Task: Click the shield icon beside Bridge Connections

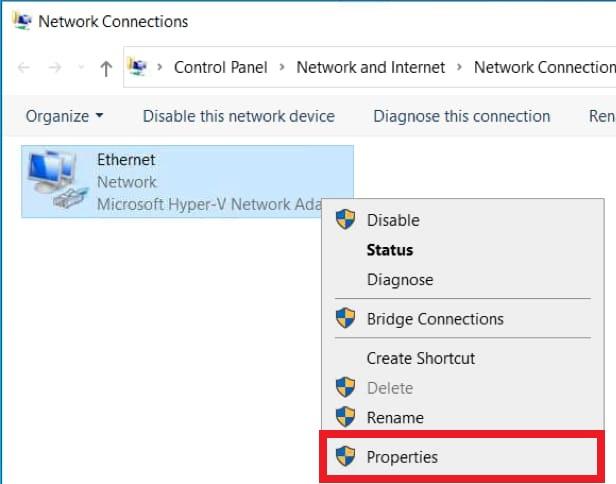Action: click(345, 319)
